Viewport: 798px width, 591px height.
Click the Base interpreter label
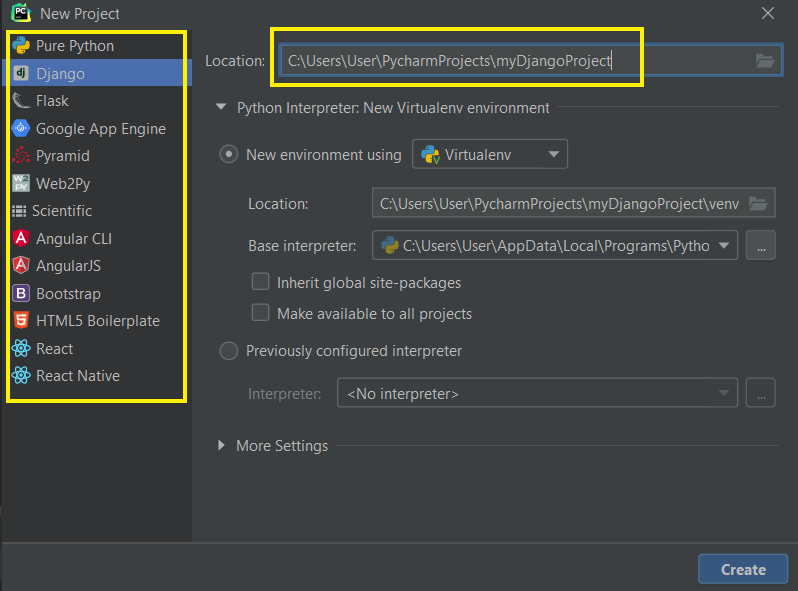302,246
